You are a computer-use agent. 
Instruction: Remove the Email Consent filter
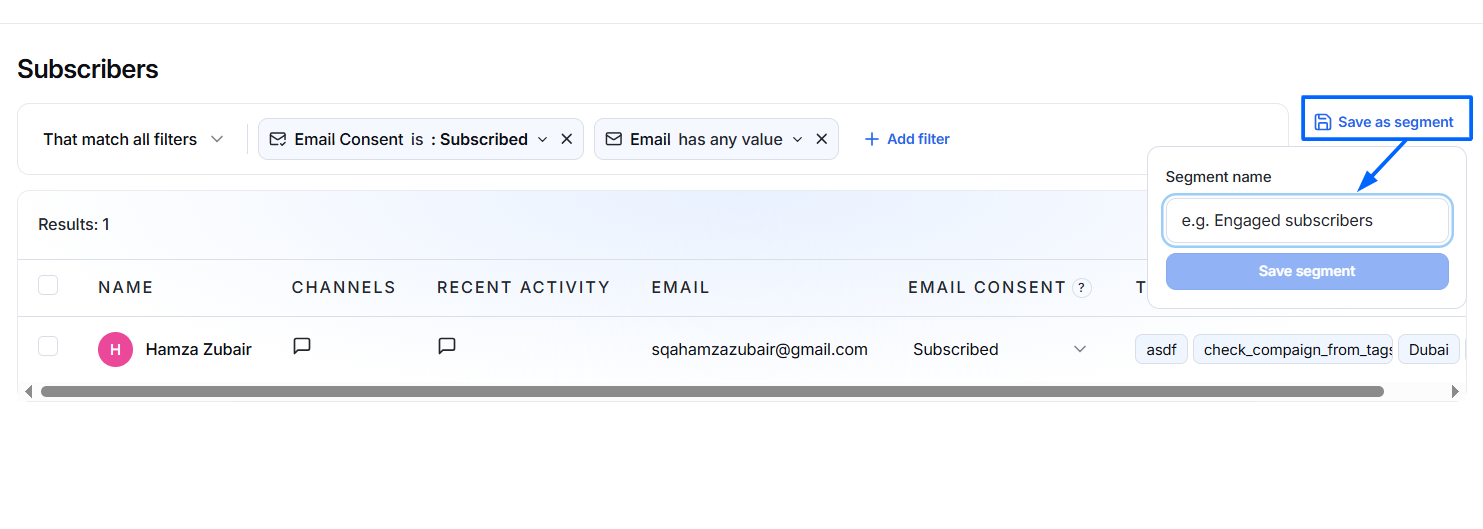(x=566, y=139)
